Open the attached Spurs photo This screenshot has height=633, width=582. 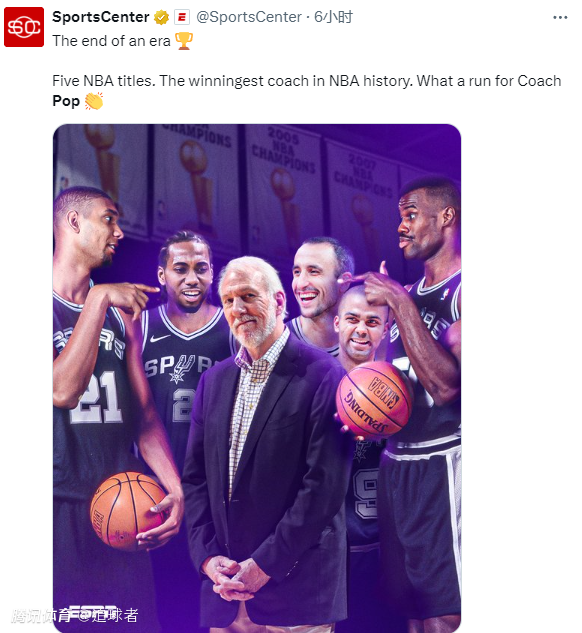pos(257,378)
